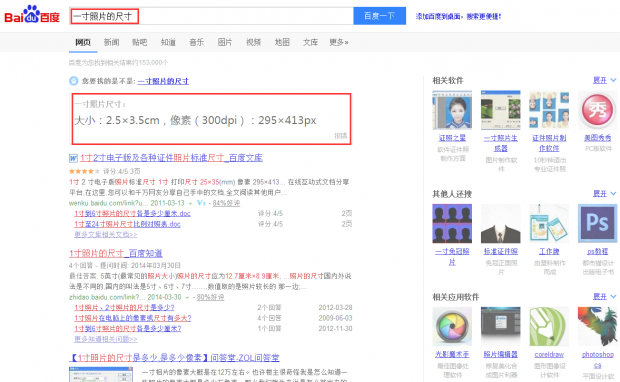Expand the 其他人还搜 section with 展开
This screenshot has width=620, height=382.
(x=604, y=193)
